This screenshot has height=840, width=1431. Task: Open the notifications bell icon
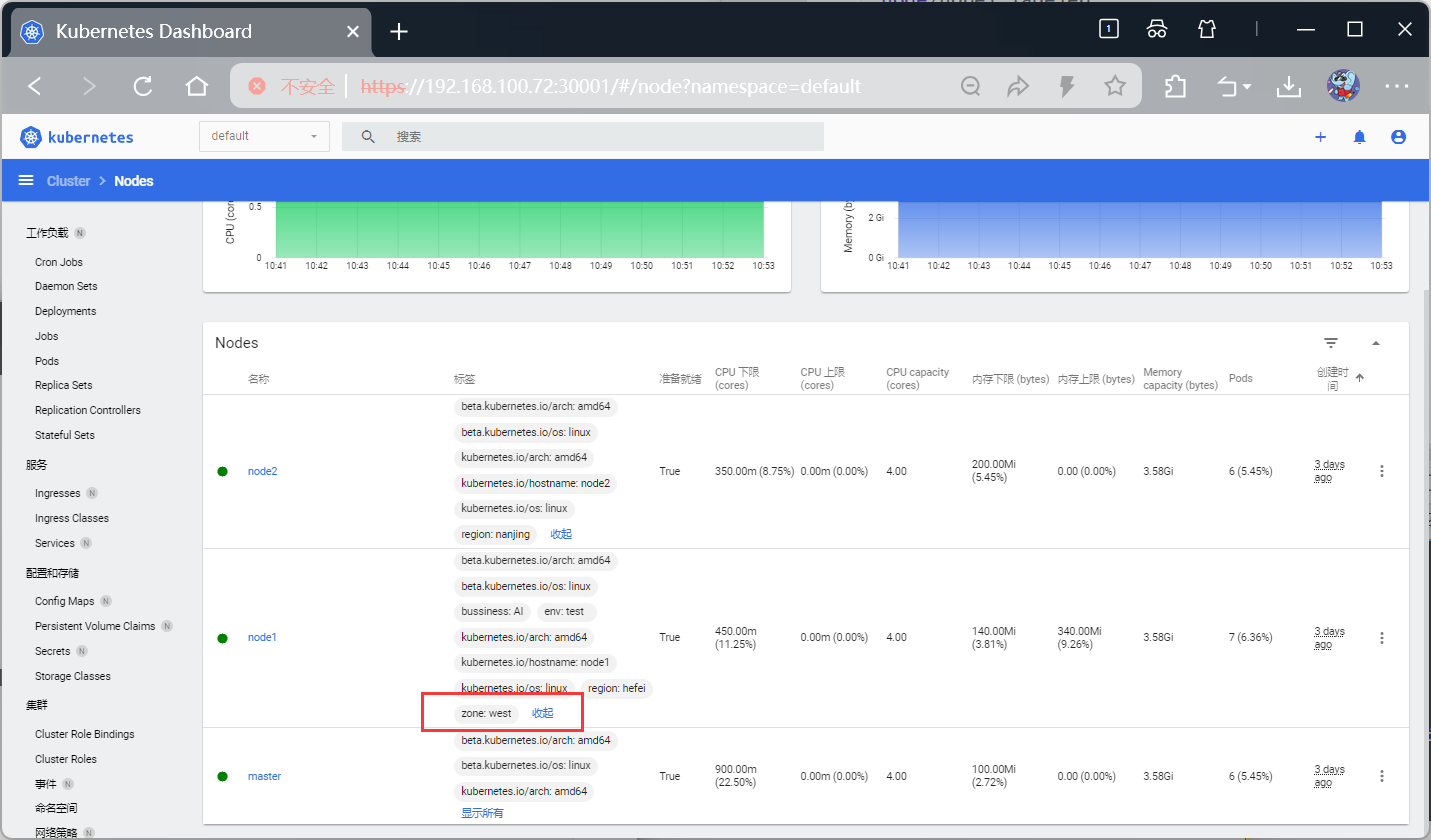click(x=1359, y=137)
